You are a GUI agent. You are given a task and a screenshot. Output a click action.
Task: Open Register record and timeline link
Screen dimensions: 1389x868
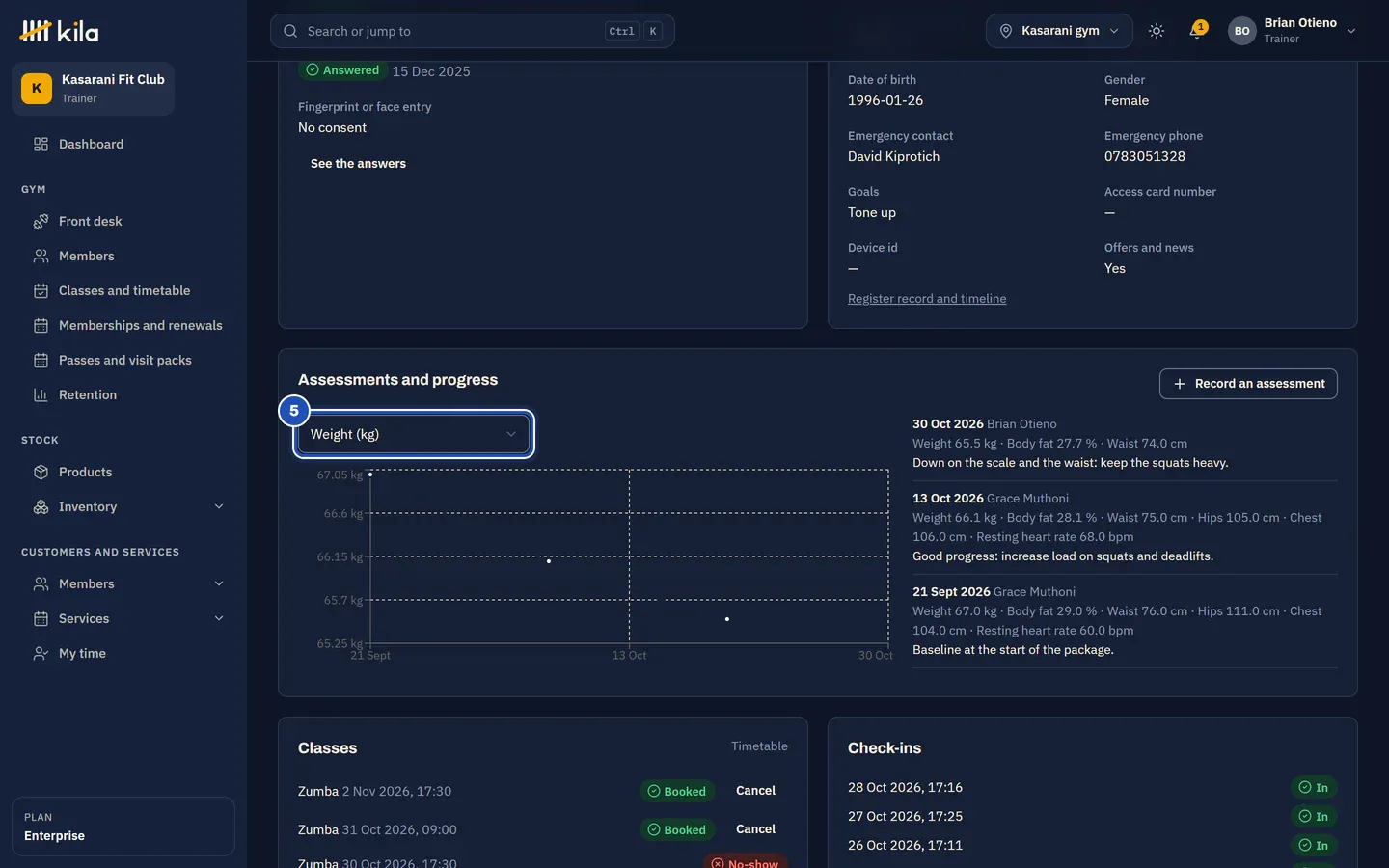point(927,299)
